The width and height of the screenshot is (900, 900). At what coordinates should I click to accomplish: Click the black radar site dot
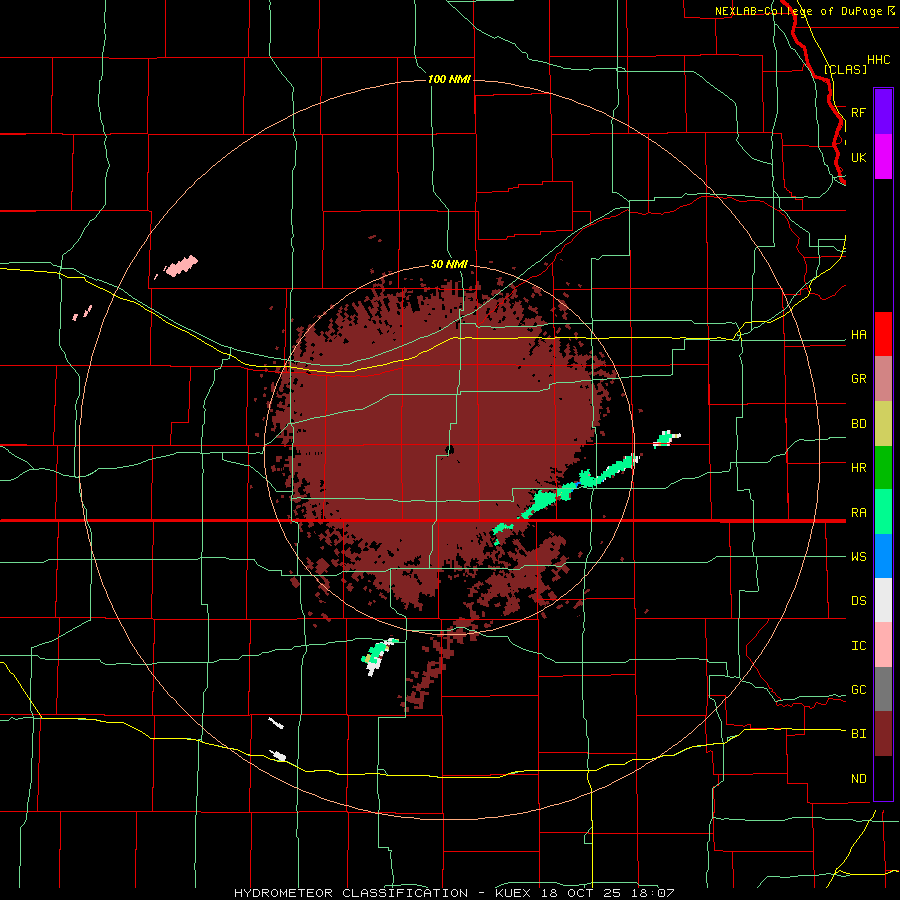(x=450, y=449)
